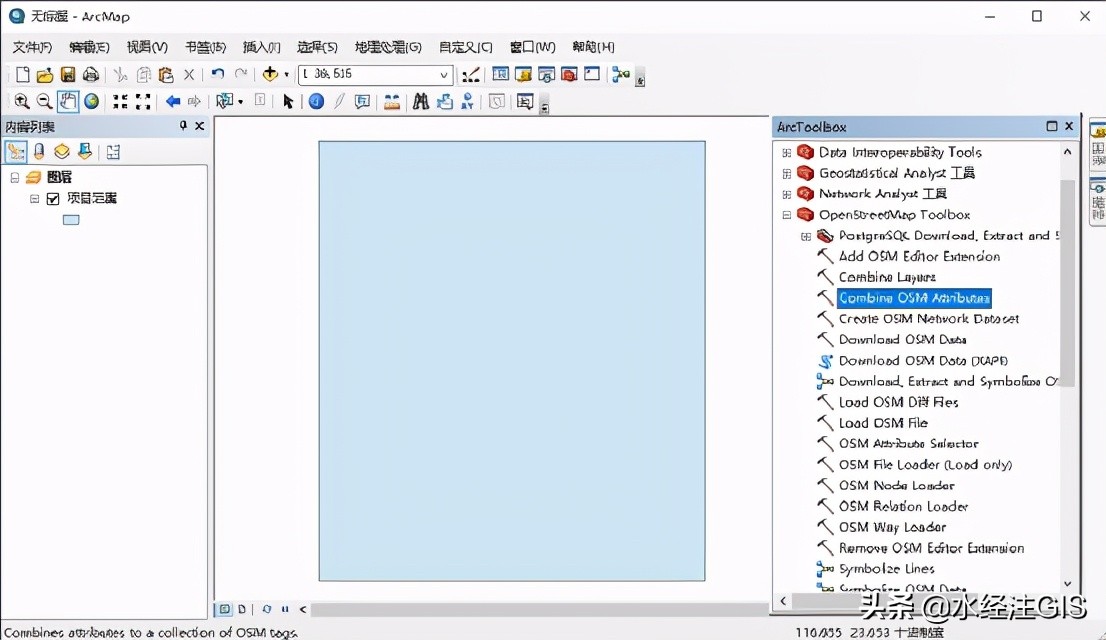The width and height of the screenshot is (1106, 640).
Task: Switch to List By Source
Action: click(x=40, y=152)
